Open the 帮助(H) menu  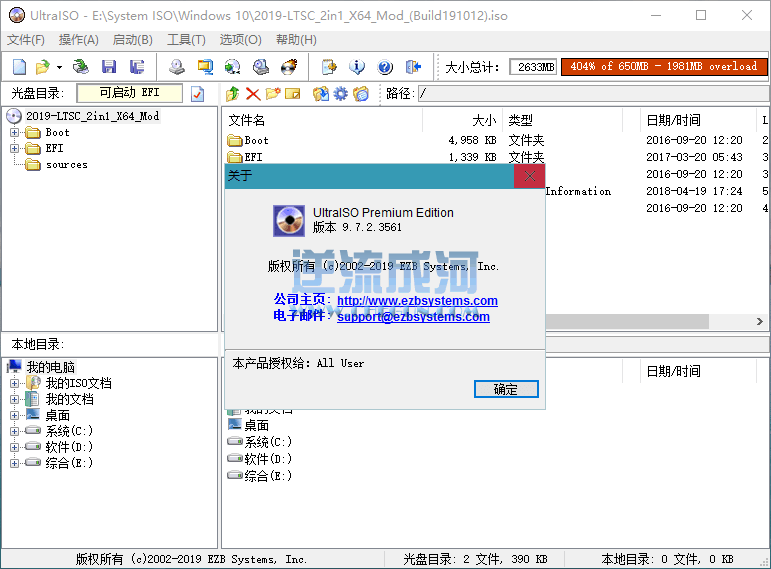(x=296, y=40)
